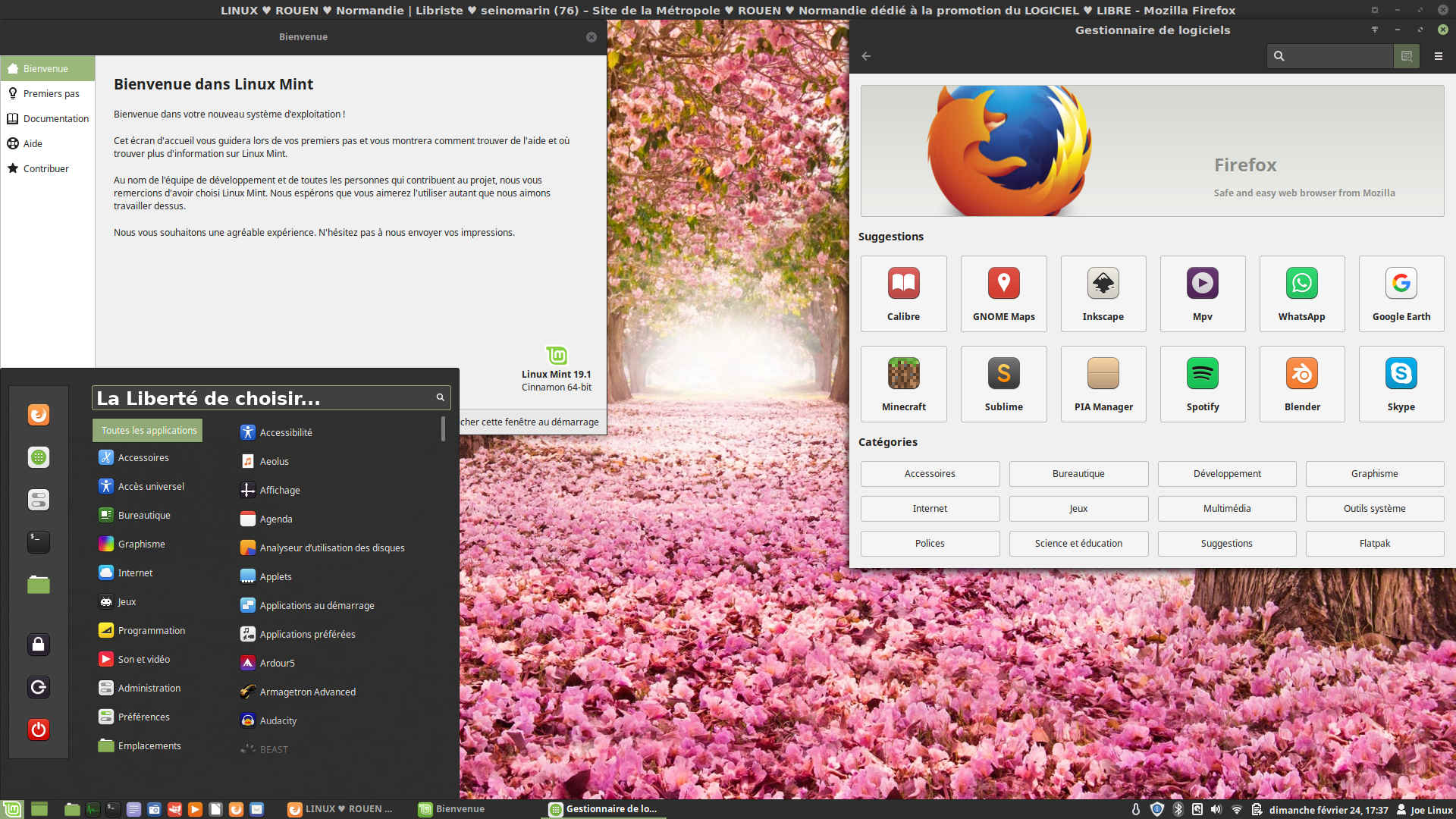1456x819 pixels.
Task: Click the red shutdown power icon
Action: (x=39, y=730)
